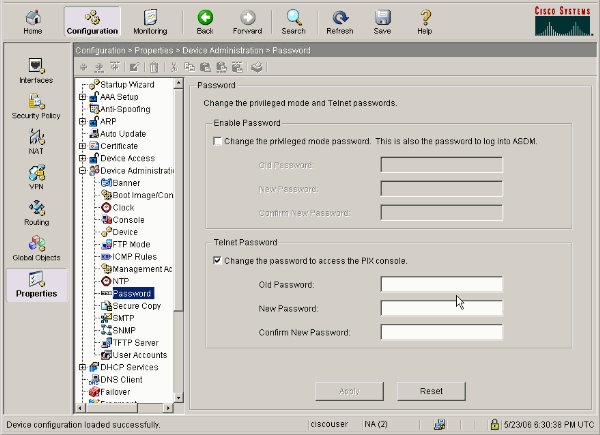Open the Global Objects panel

pyautogui.click(x=36, y=249)
